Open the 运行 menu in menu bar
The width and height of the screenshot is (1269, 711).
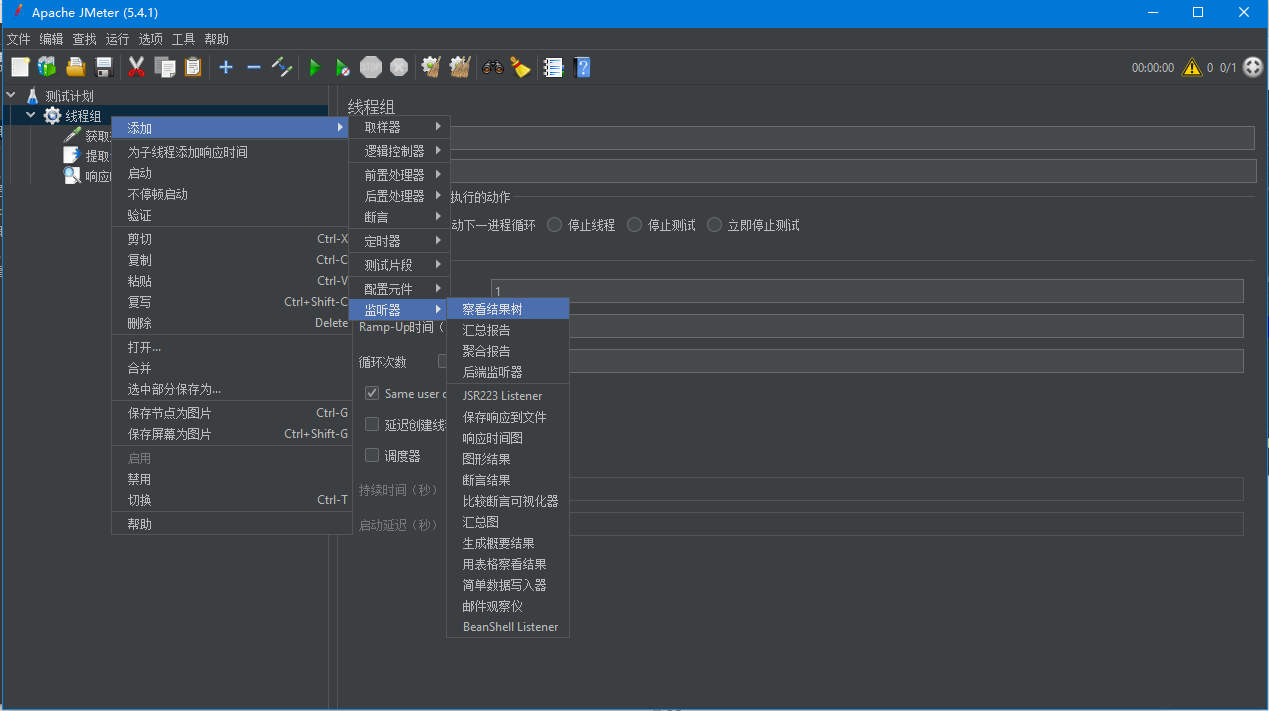118,39
